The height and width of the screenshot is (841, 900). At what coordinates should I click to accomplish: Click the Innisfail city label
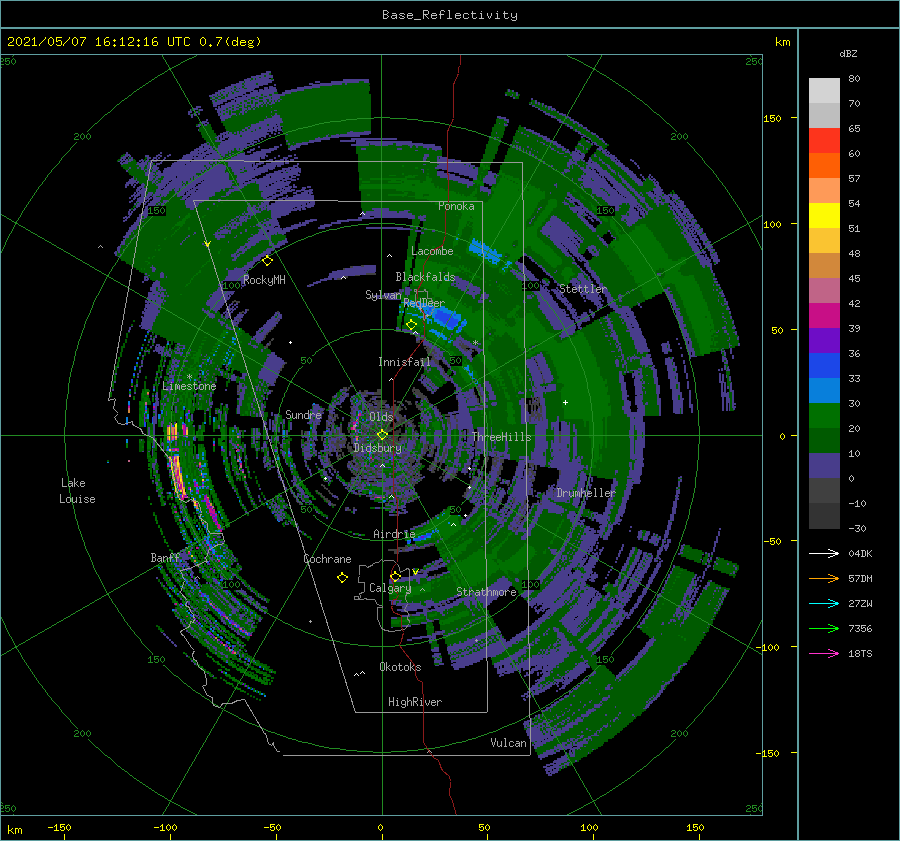pos(404,362)
